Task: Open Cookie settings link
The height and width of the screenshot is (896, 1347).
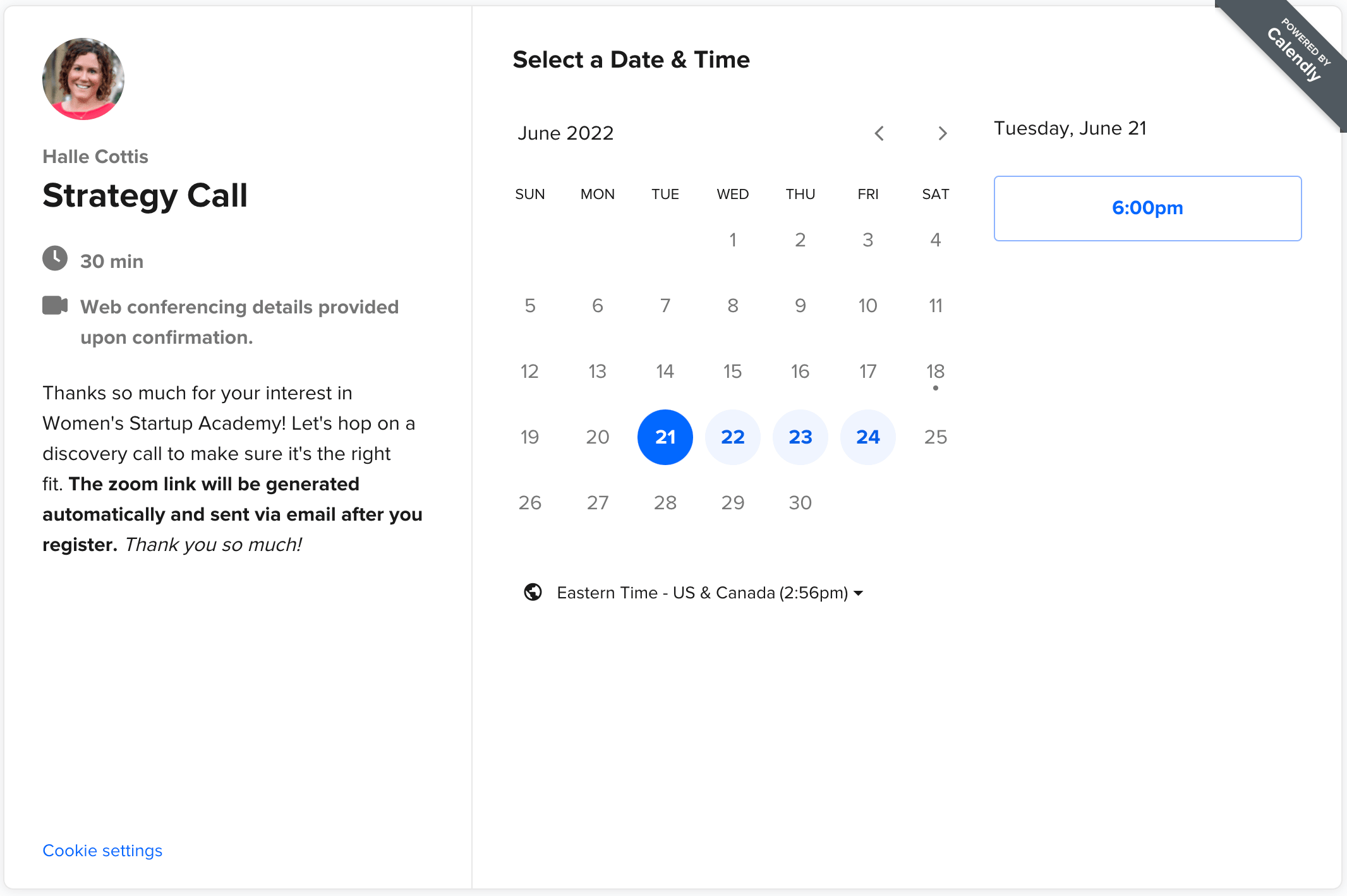Action: 102,851
